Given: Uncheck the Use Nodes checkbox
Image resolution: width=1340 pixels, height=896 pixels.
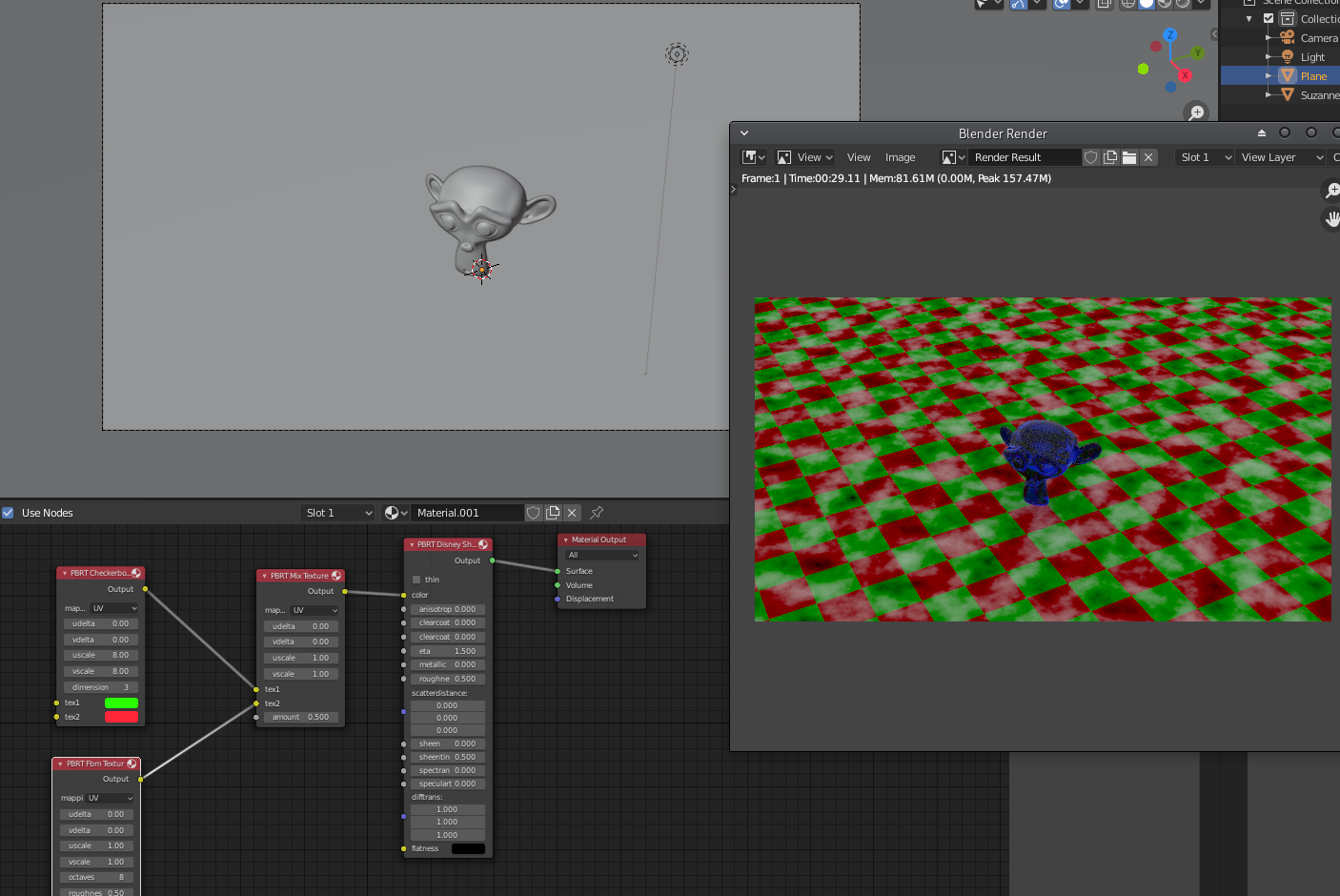Looking at the screenshot, I should point(8,513).
